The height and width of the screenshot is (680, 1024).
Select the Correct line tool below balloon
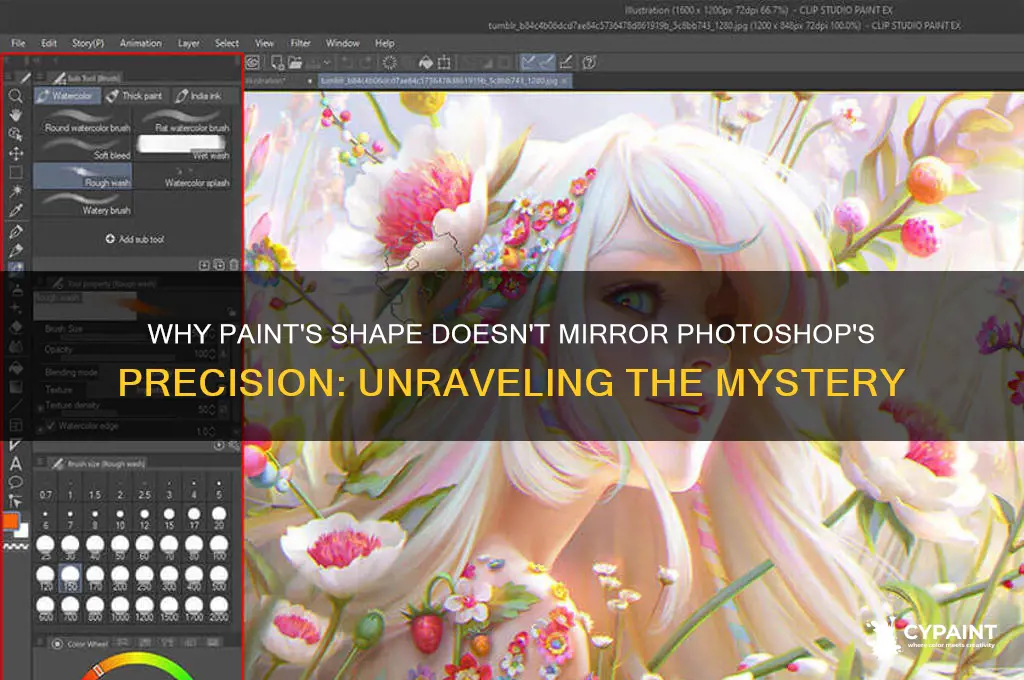tap(16, 501)
